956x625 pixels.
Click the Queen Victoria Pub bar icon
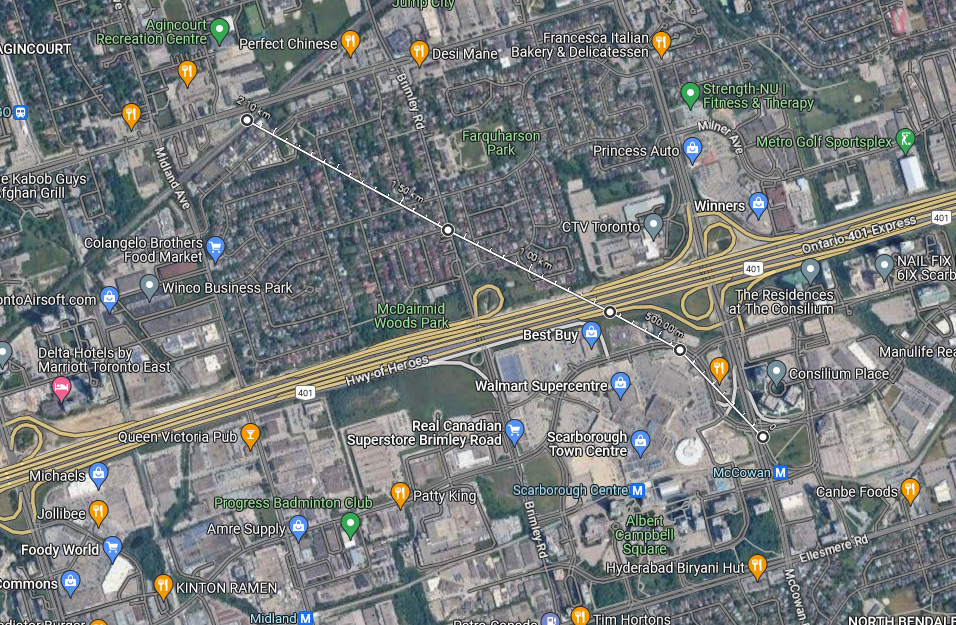(x=250, y=435)
